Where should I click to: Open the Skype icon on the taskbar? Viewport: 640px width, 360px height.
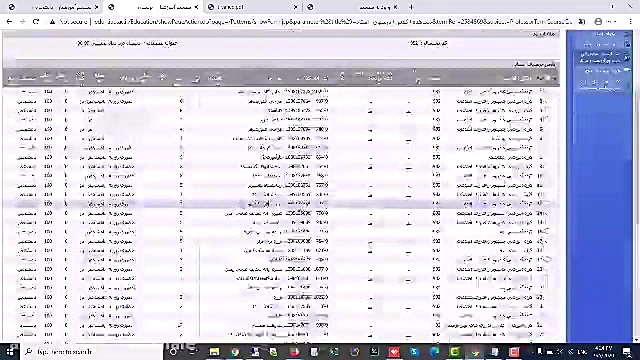[x=414, y=351]
